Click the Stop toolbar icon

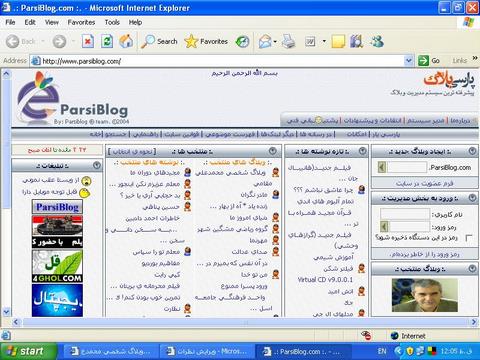(88, 42)
